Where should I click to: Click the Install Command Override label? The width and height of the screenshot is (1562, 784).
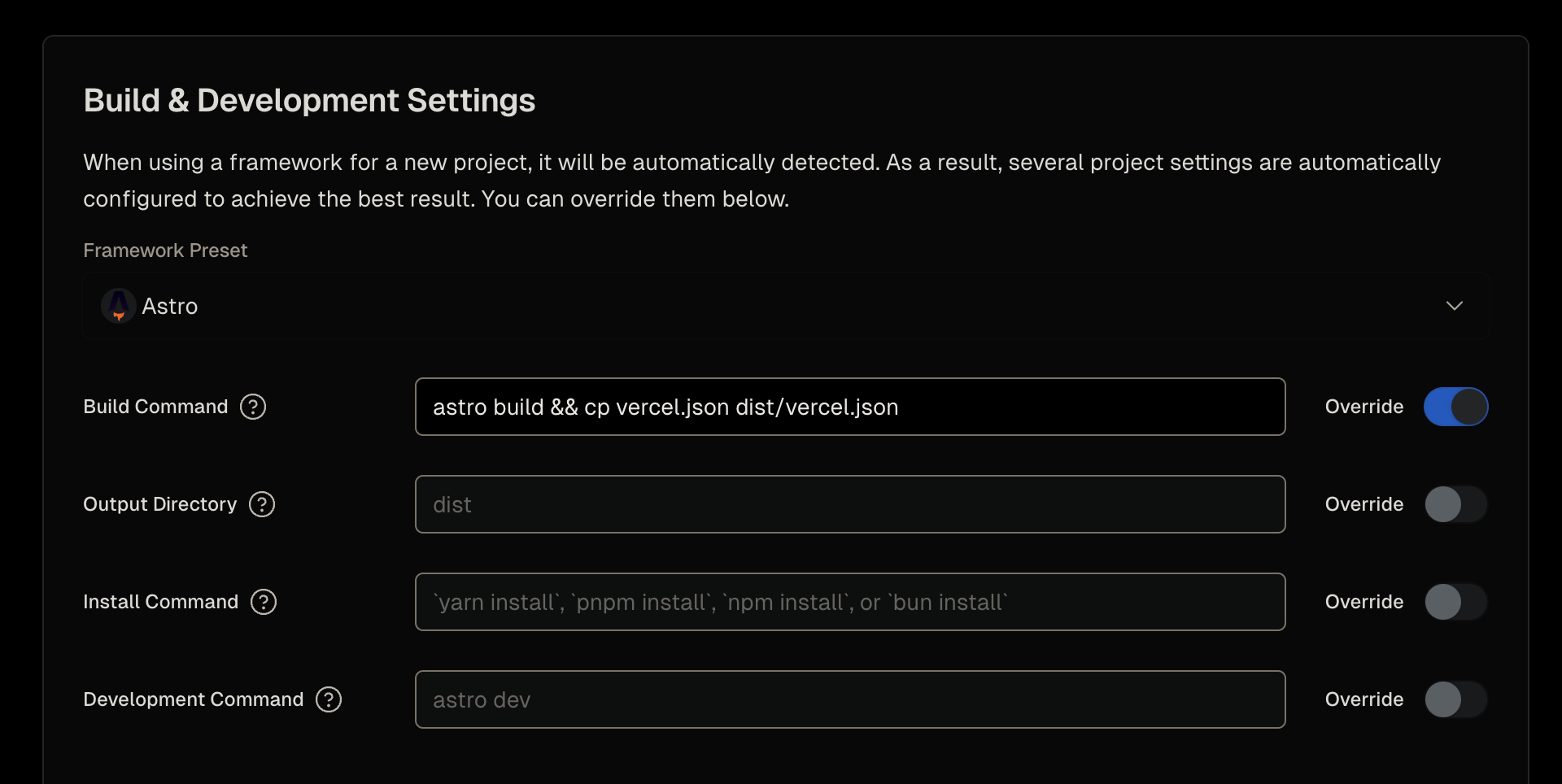point(1363,602)
